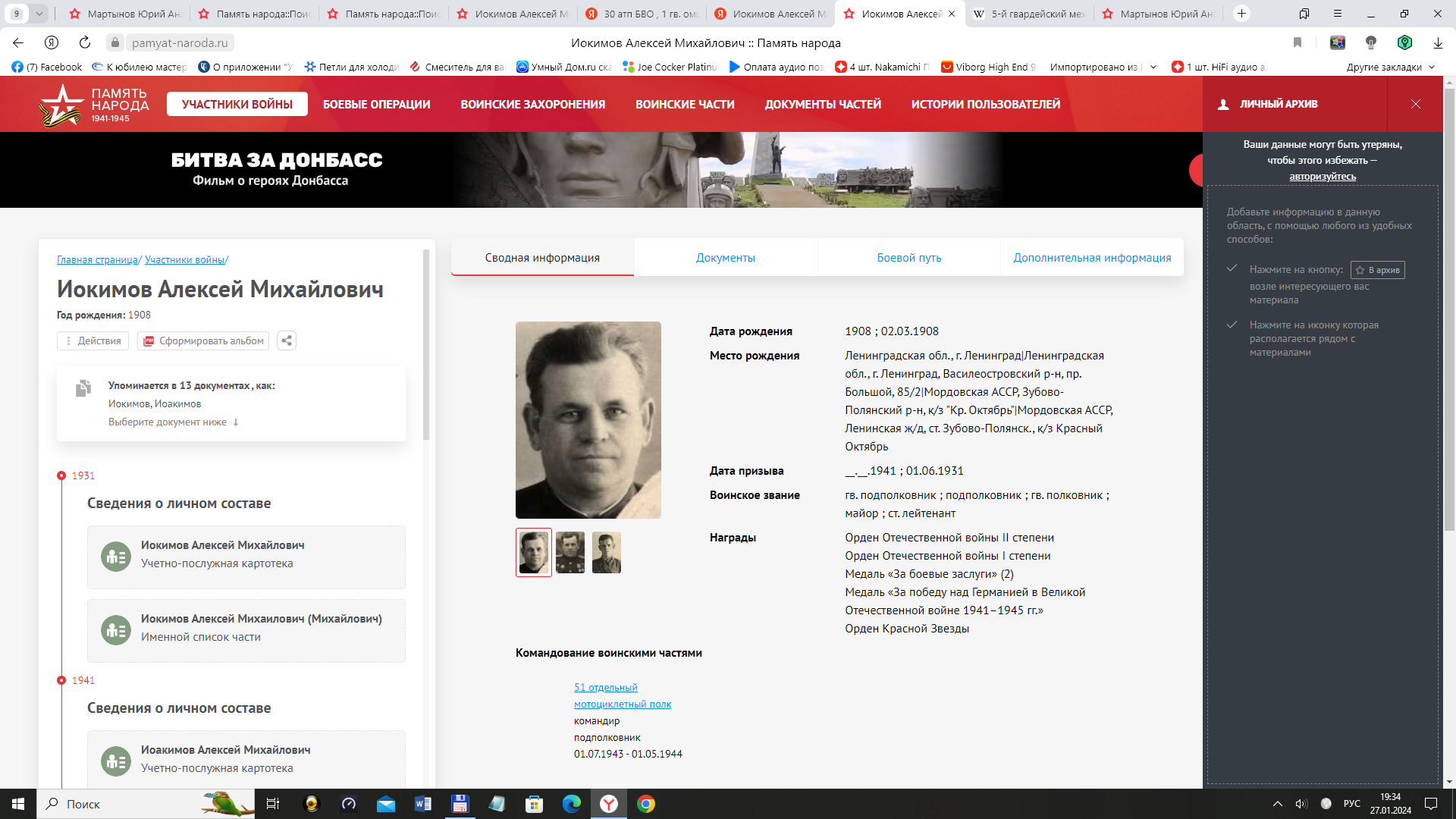Viewport: 1456px width, 819px height.
Task: Select the second portrait thumbnail with medals
Action: tap(570, 552)
